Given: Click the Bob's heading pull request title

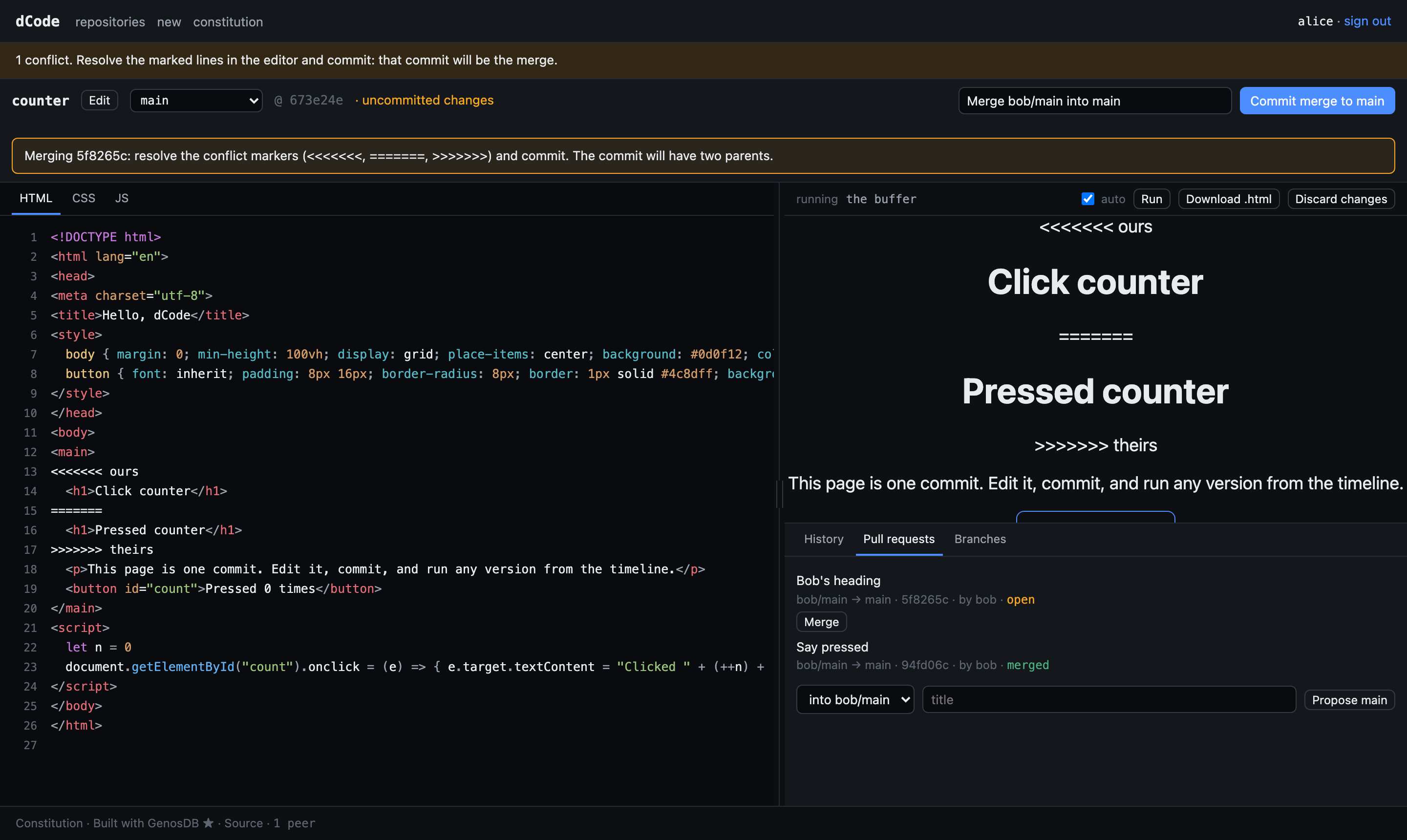Looking at the screenshot, I should (x=838, y=580).
